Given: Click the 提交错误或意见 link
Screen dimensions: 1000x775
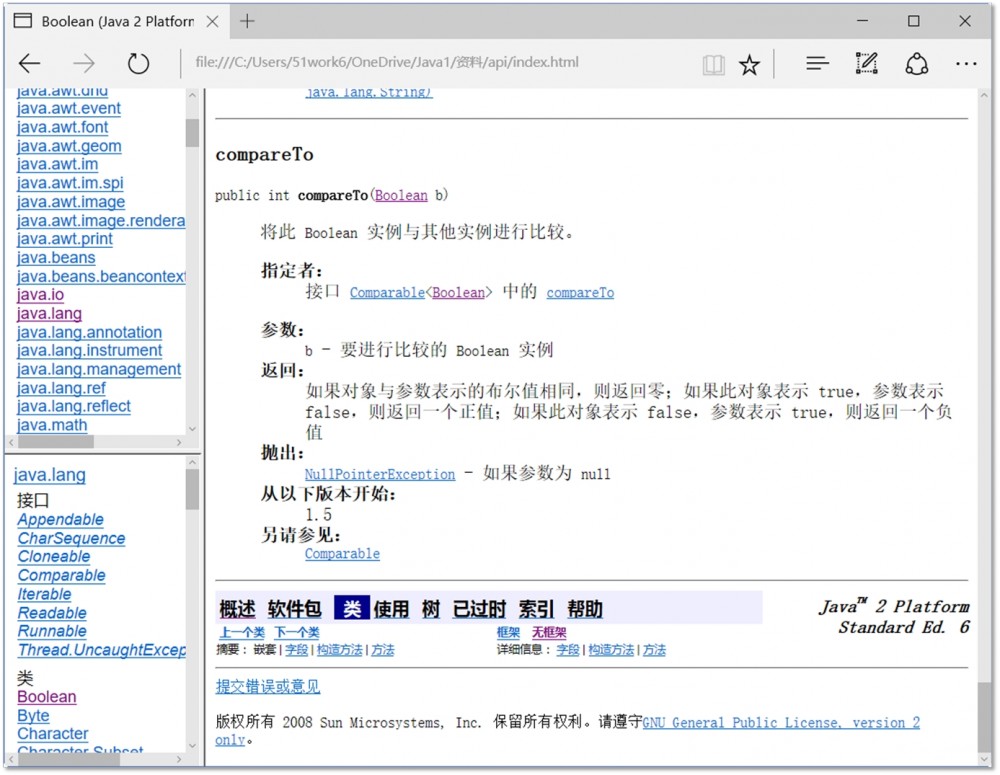Looking at the screenshot, I should pyautogui.click(x=267, y=688).
